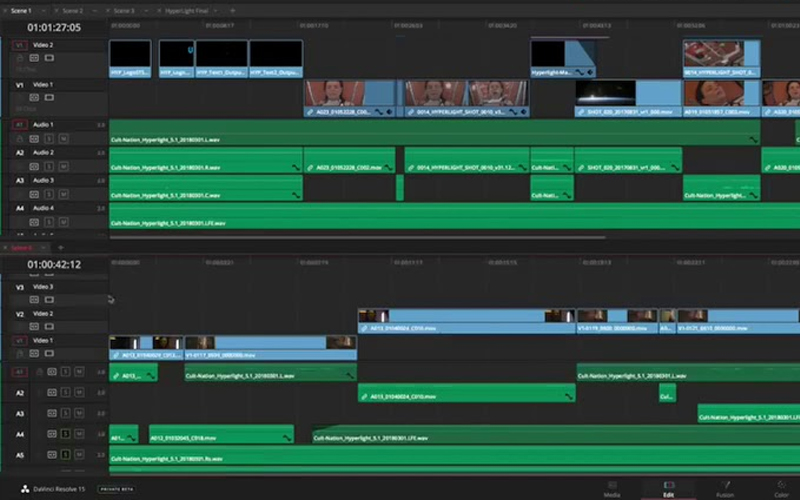
Task: Toggle lock on lower timeline A1 track
Action: pyautogui.click(x=39, y=372)
